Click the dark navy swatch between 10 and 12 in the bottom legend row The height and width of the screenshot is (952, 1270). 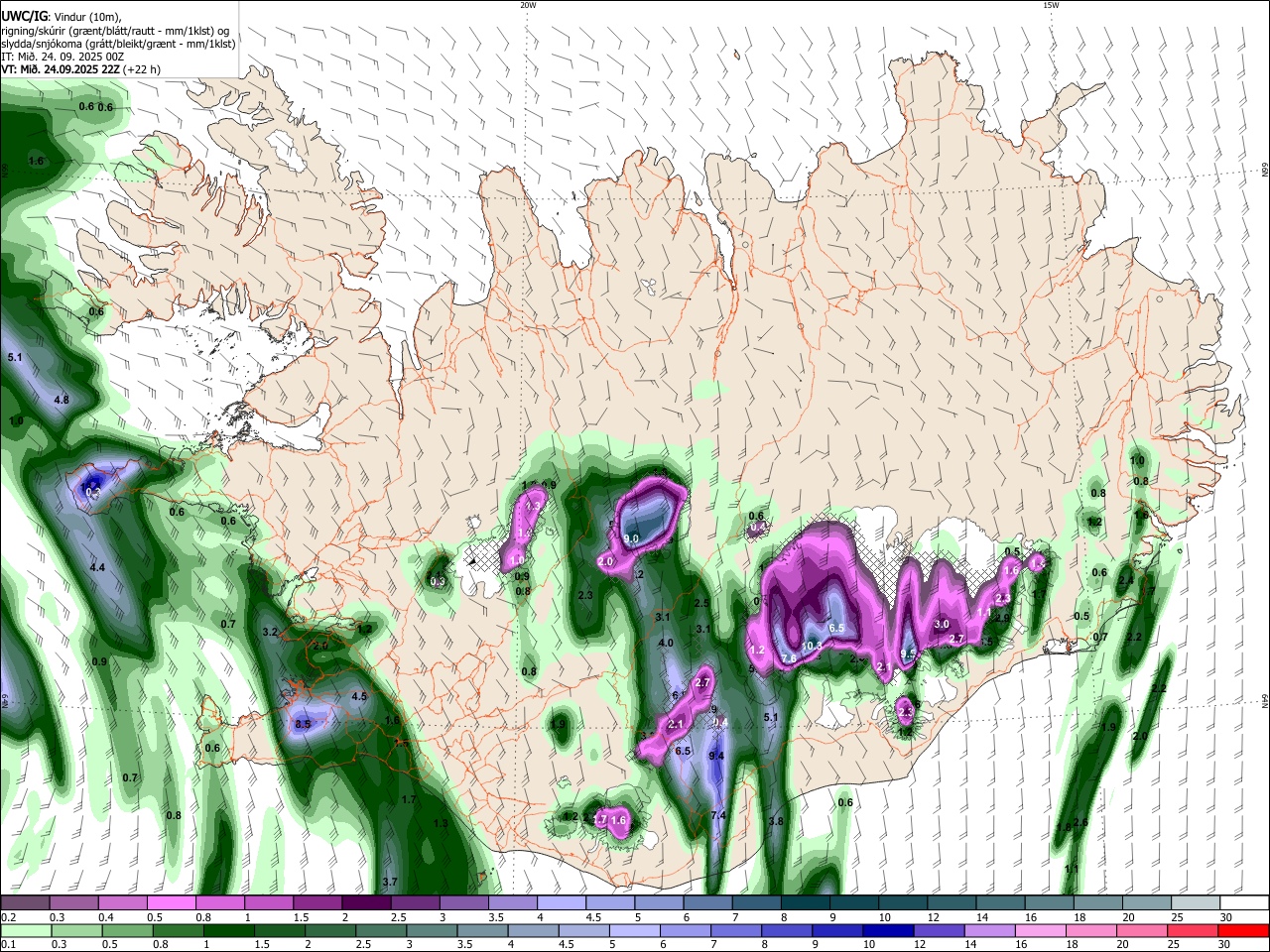coord(887,930)
